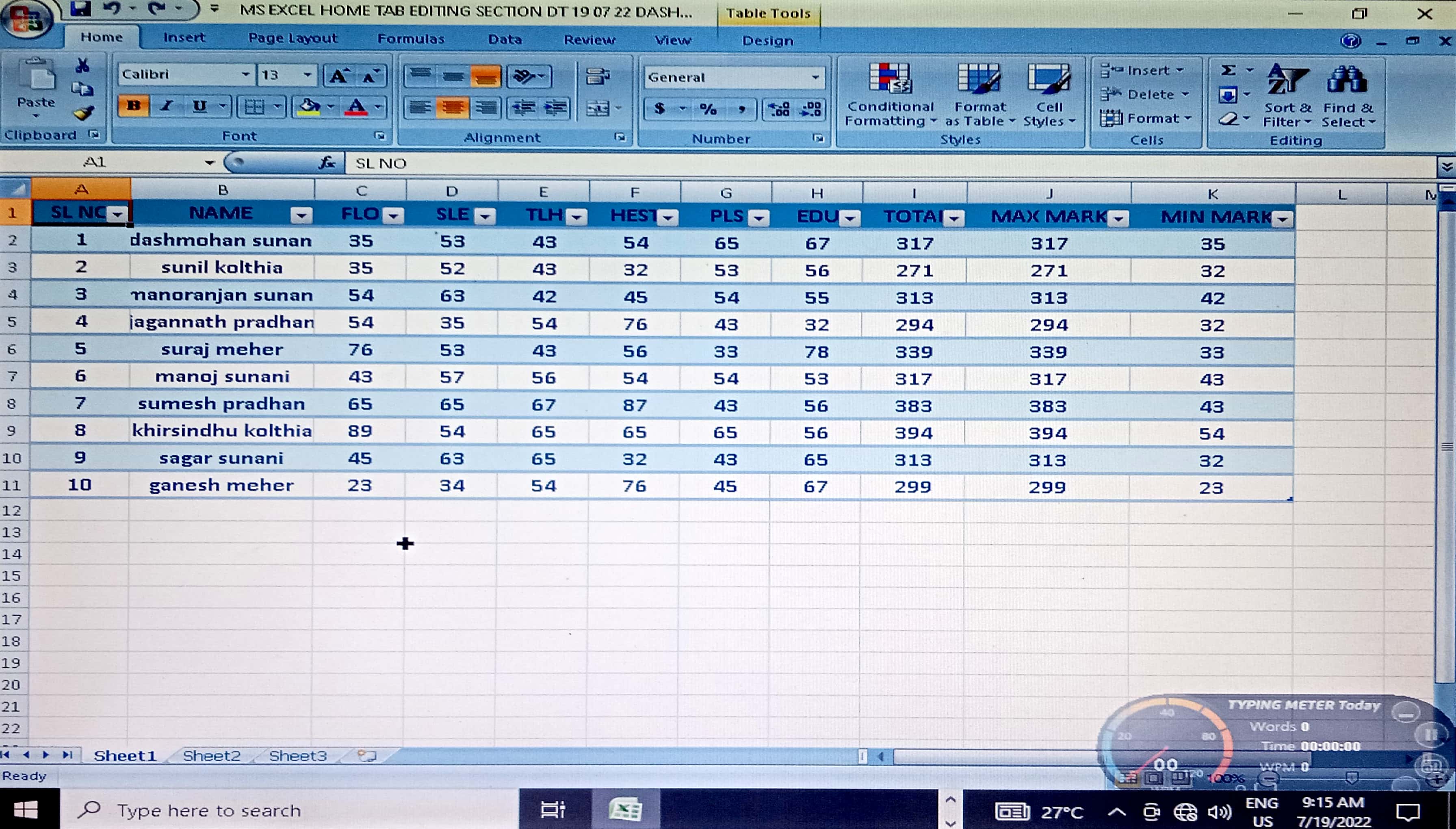Toggle center text alignment

[453, 108]
